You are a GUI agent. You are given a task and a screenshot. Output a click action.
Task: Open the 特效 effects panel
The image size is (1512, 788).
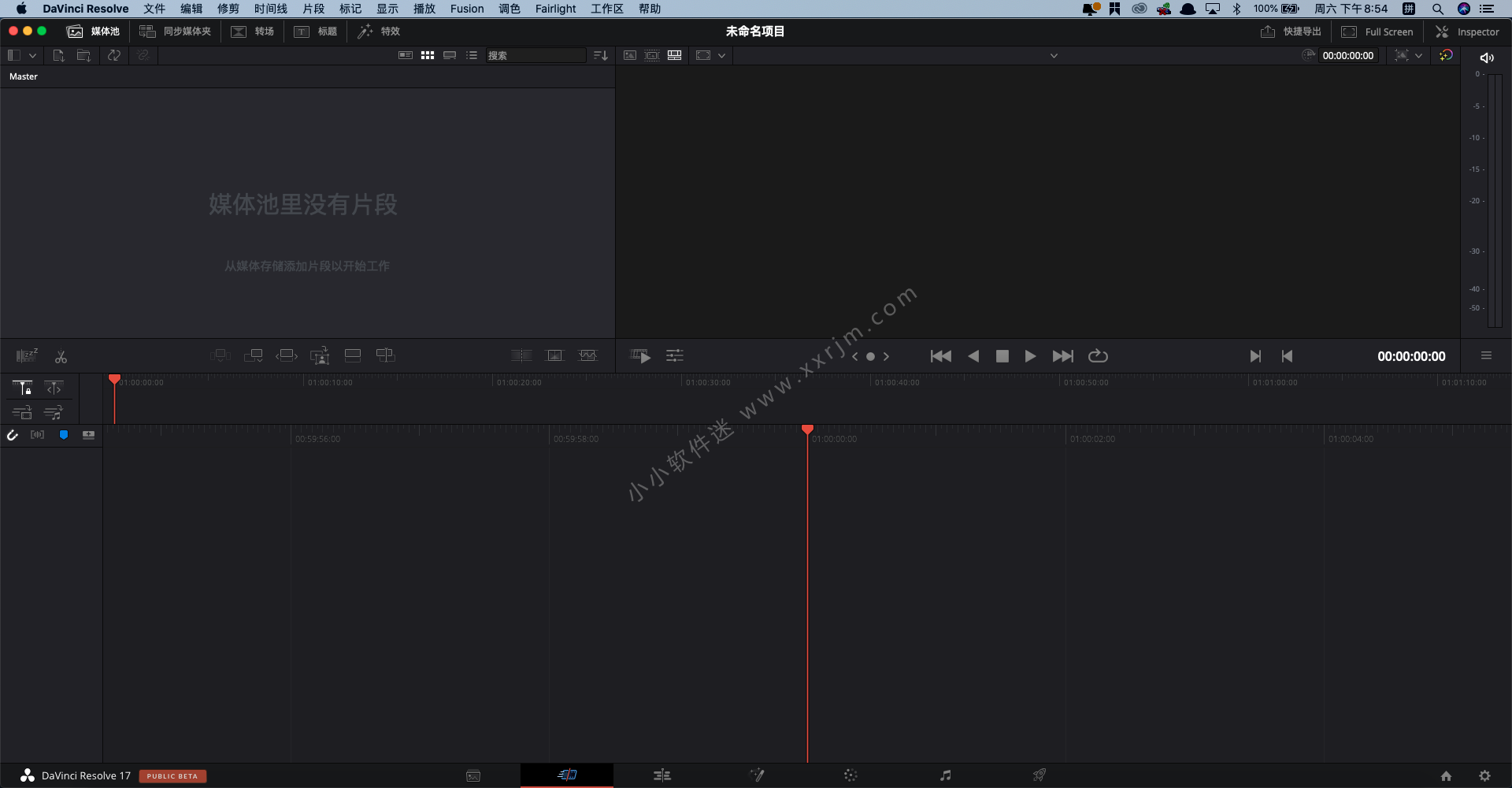379,32
